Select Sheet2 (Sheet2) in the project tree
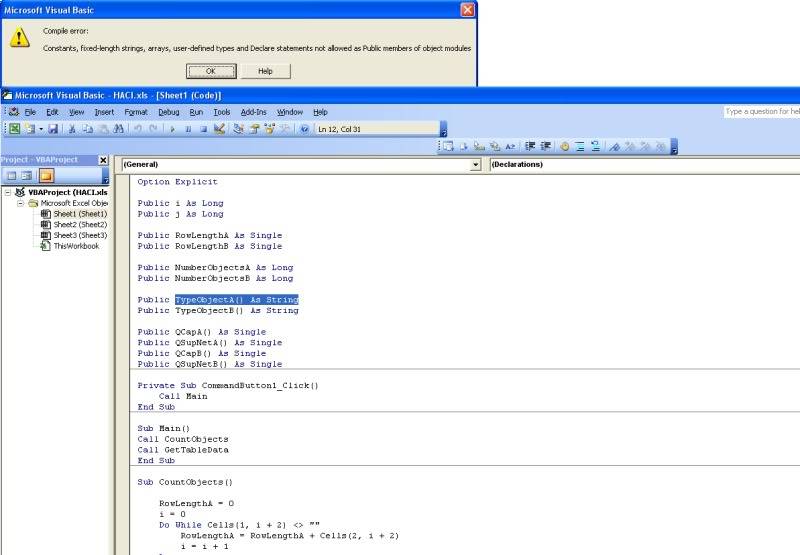Viewport: 800px width, 555px height. click(x=79, y=225)
